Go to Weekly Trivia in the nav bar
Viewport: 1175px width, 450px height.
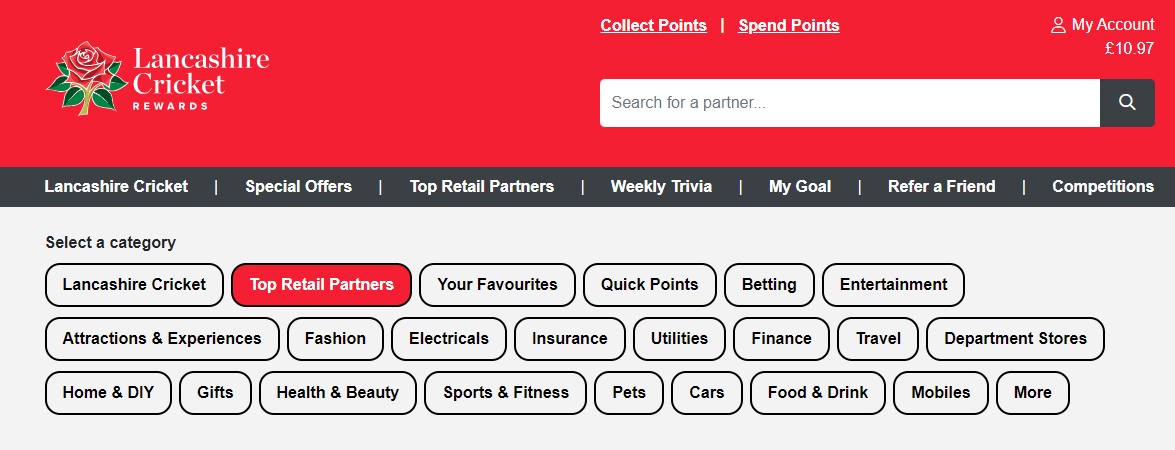tap(661, 186)
